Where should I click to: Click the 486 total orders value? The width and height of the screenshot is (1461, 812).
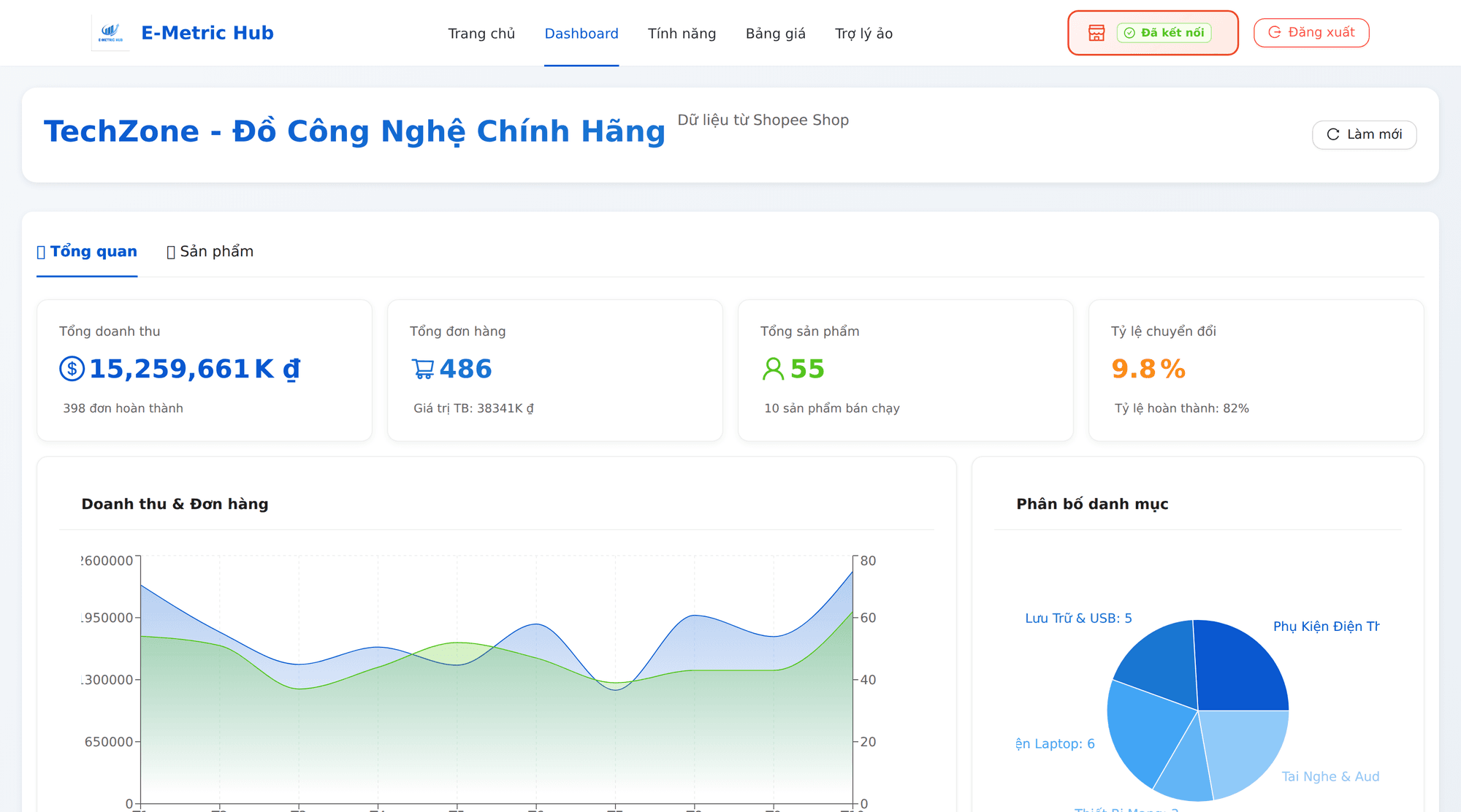pos(466,369)
